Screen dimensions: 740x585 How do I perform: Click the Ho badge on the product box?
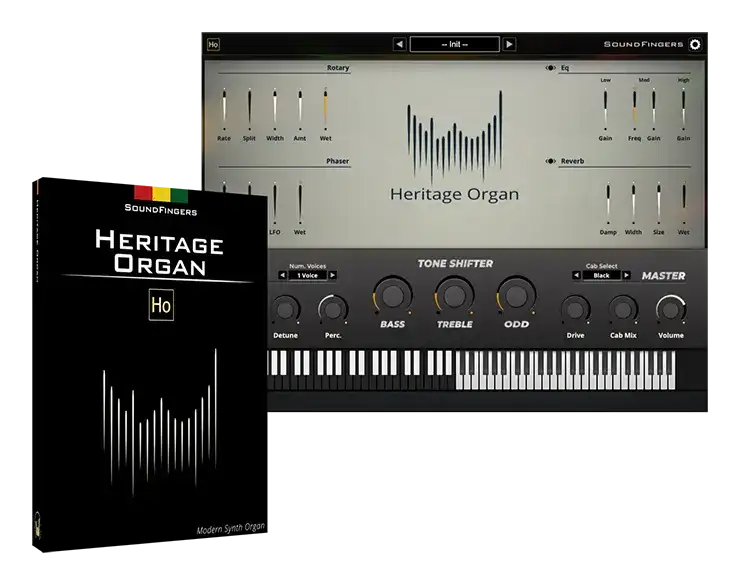[161, 305]
